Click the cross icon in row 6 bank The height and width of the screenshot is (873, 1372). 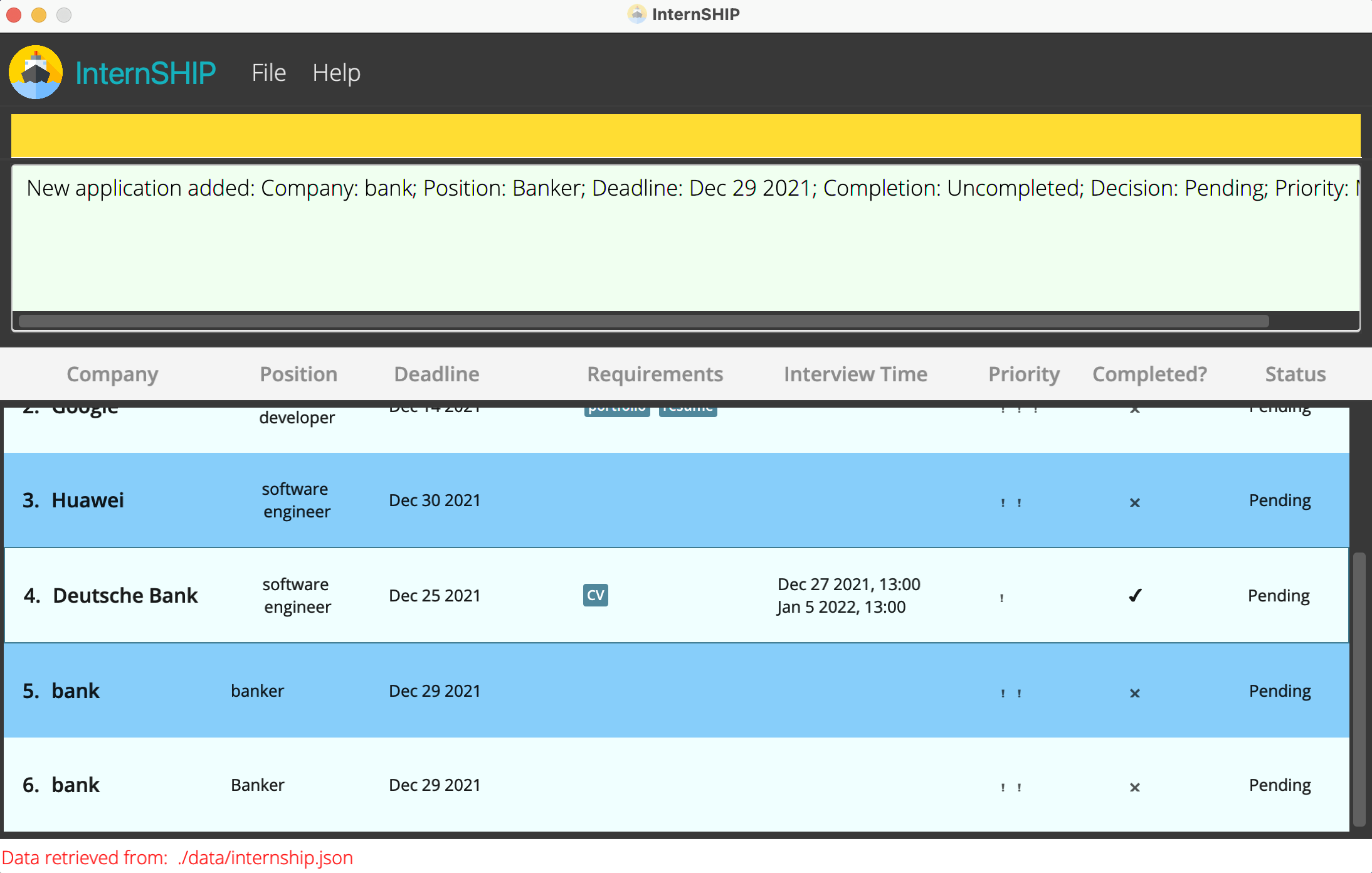1134,787
